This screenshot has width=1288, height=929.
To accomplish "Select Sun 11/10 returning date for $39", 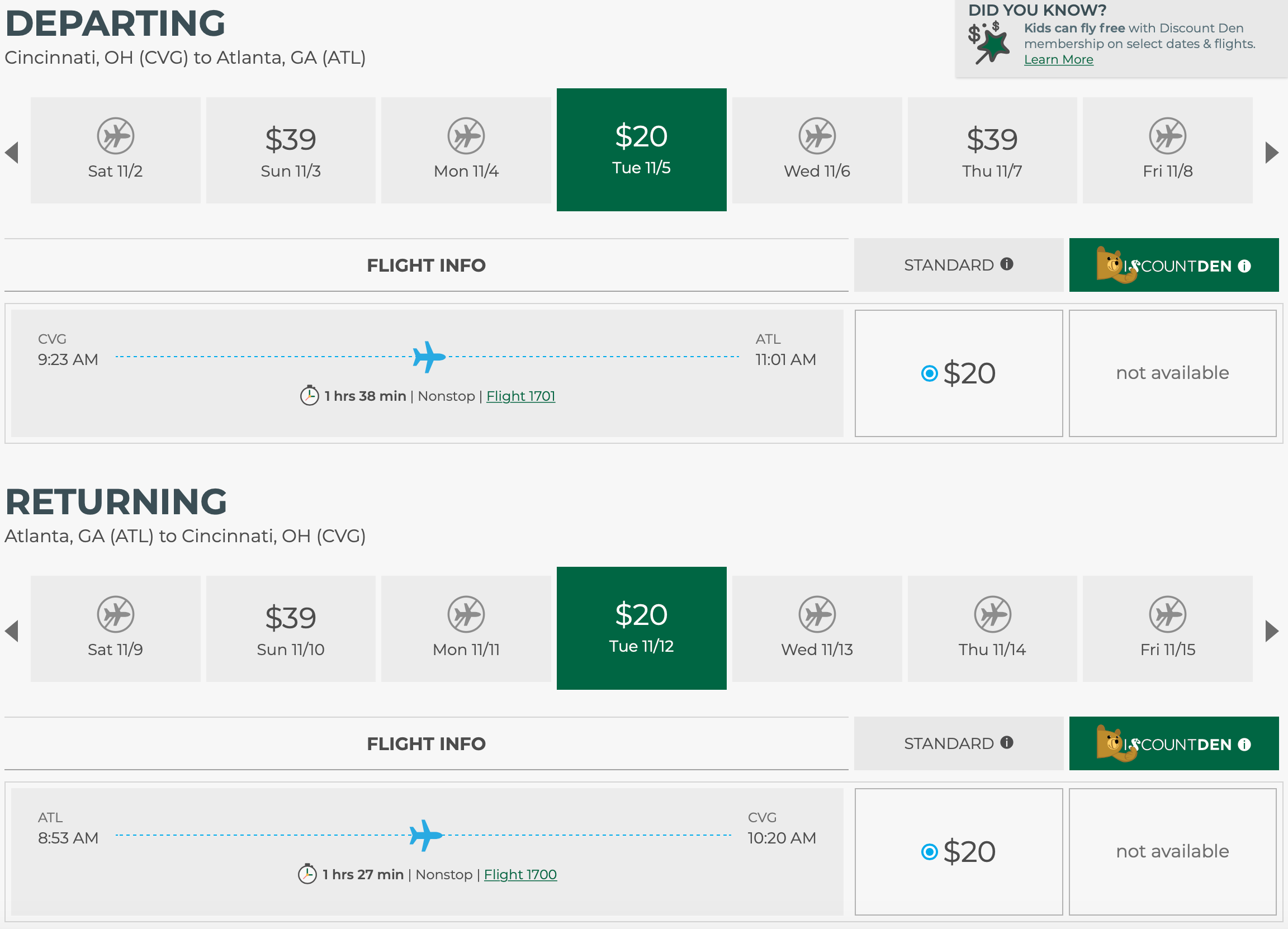I will 290,629.
